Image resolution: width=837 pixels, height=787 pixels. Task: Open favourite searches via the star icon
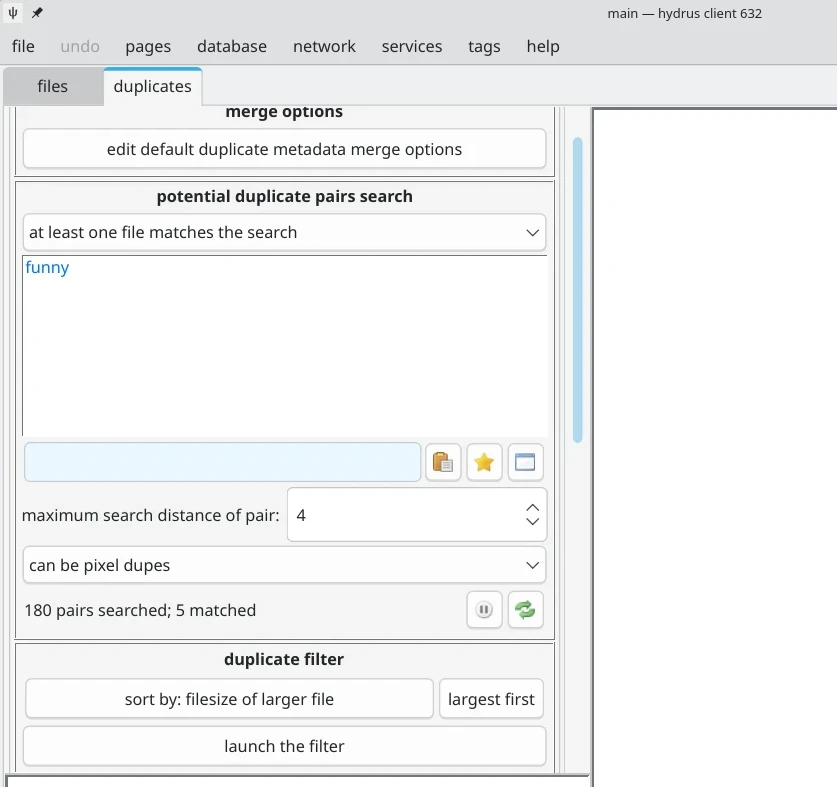484,462
